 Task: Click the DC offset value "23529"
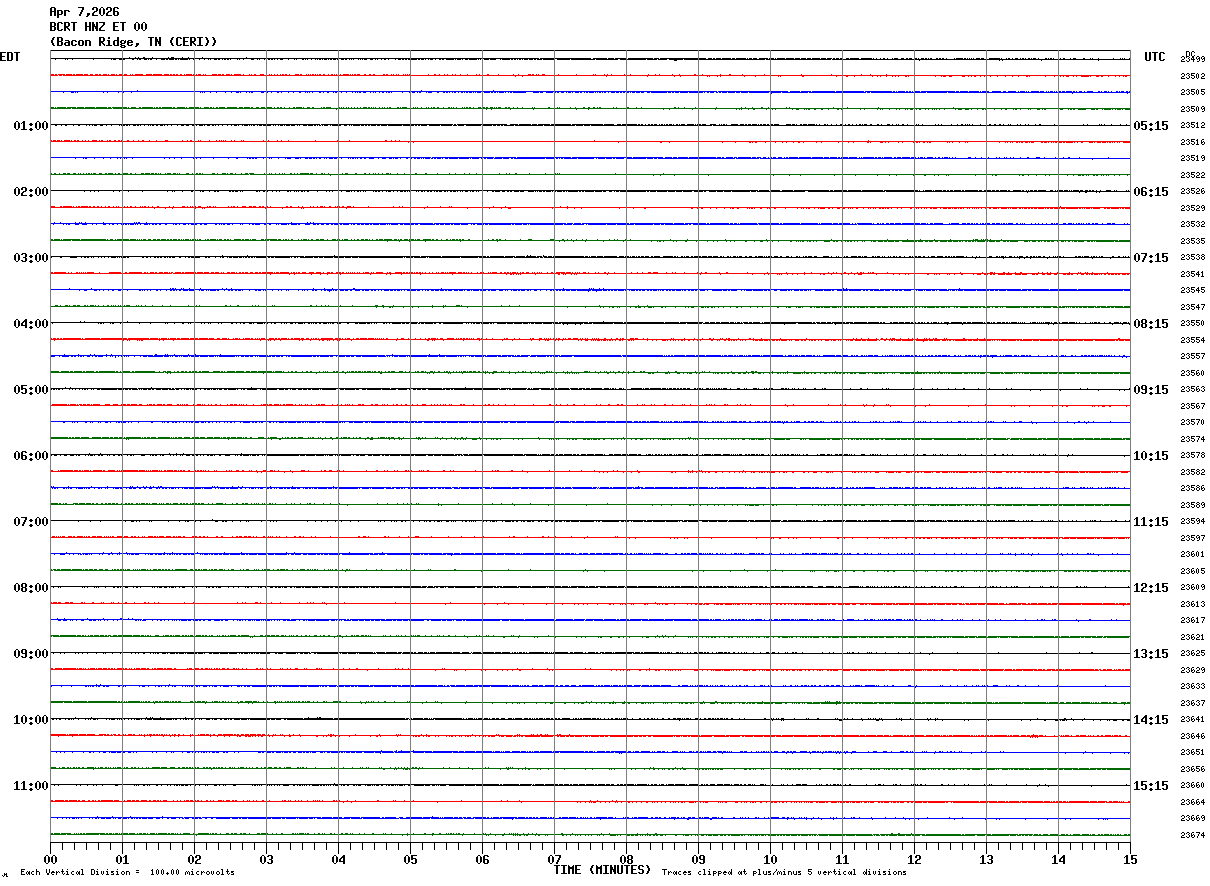click(x=1192, y=208)
